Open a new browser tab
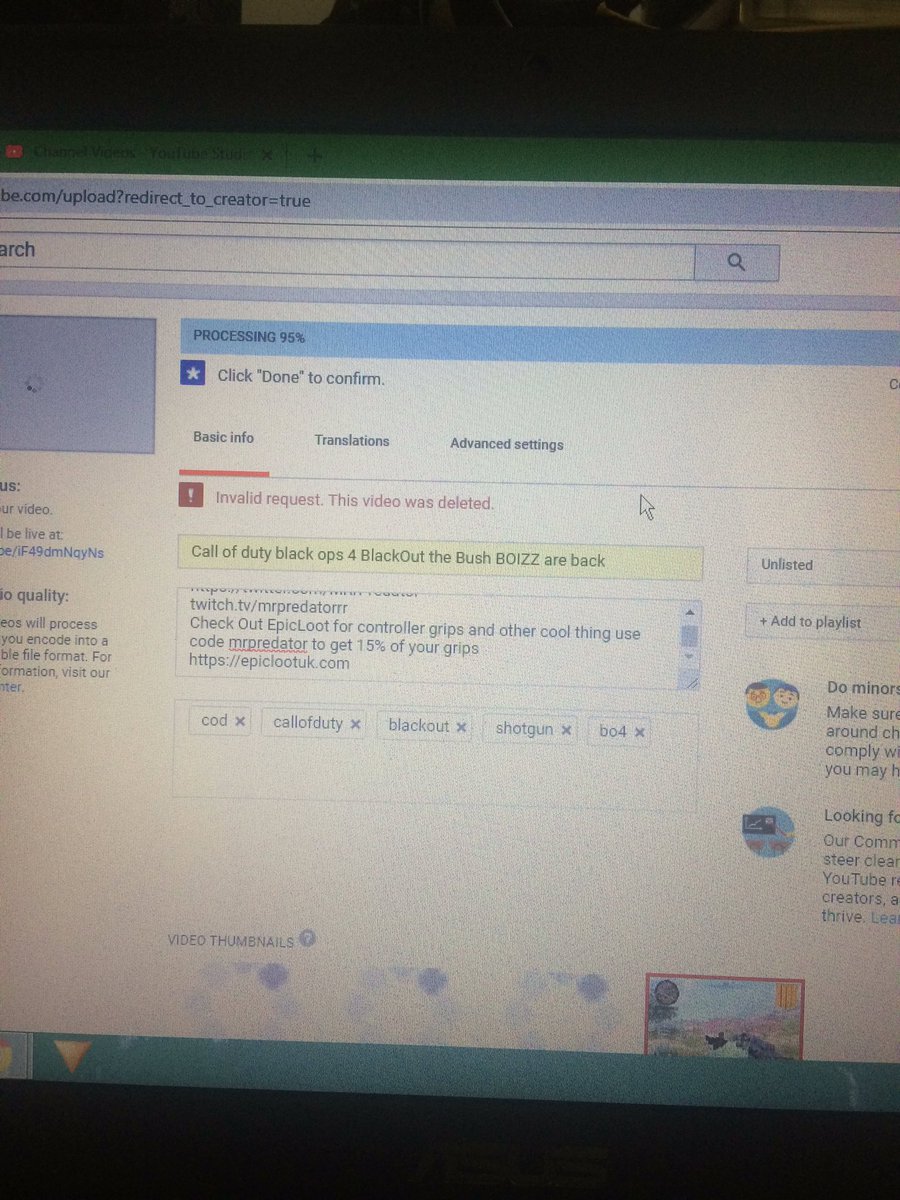The height and width of the screenshot is (1200, 900). [313, 154]
